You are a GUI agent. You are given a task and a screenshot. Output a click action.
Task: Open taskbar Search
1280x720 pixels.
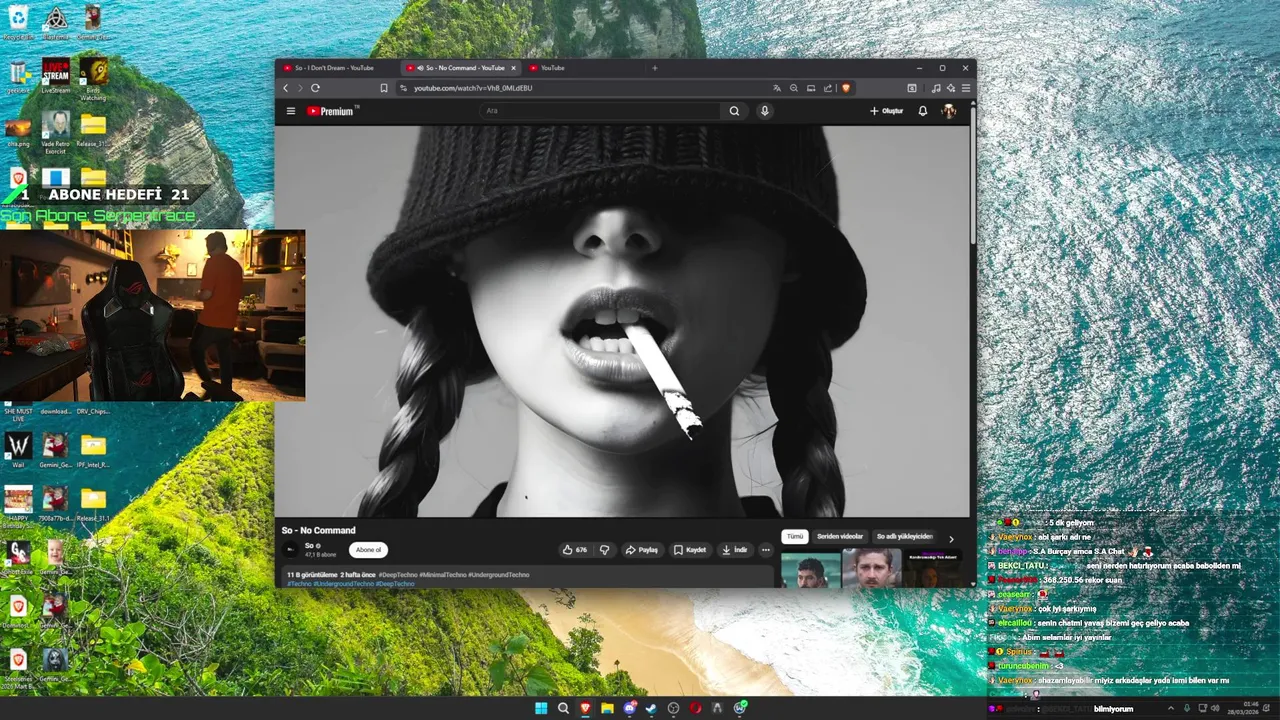563,708
